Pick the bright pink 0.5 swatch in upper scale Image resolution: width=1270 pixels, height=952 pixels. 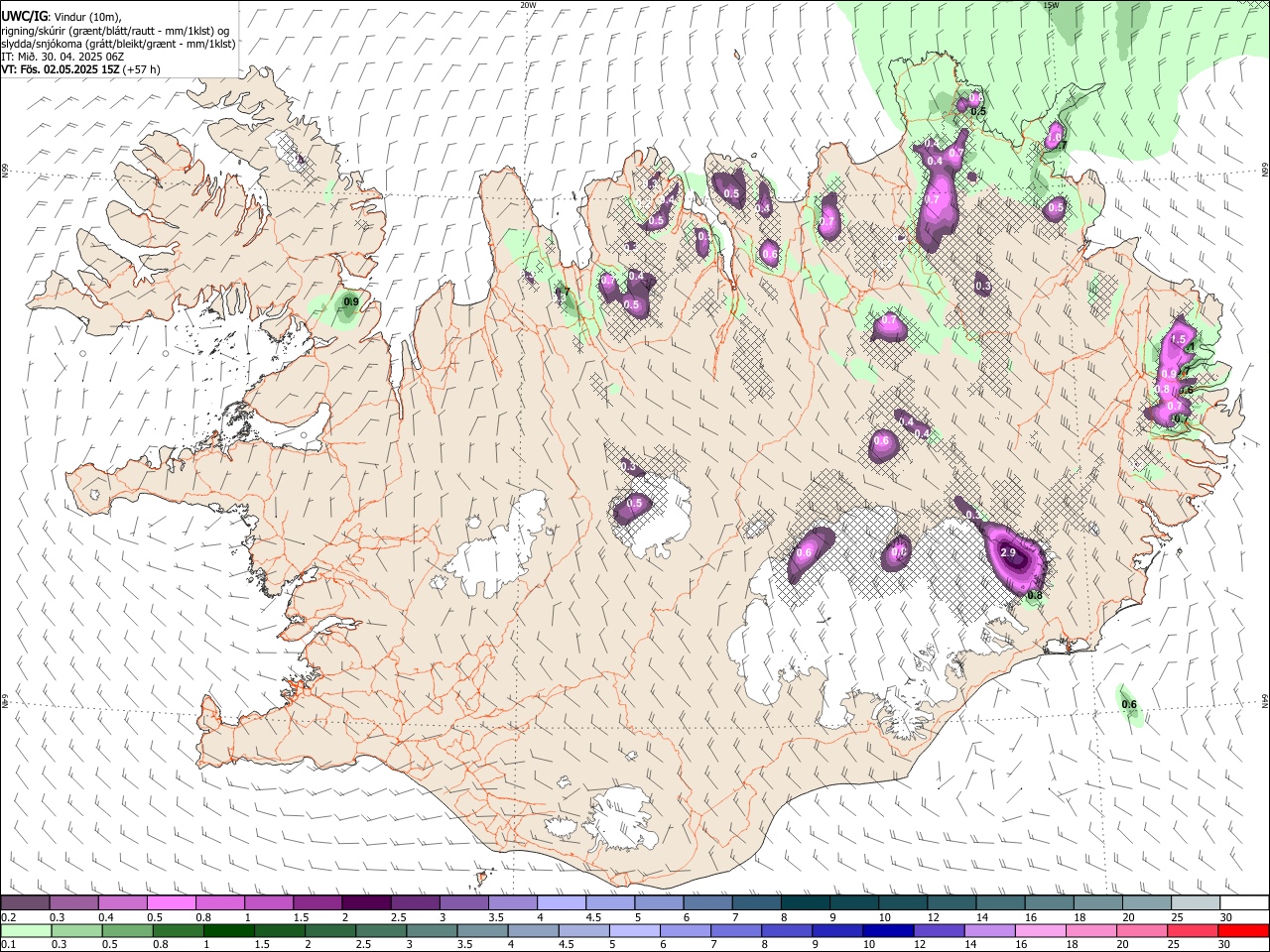point(171,903)
